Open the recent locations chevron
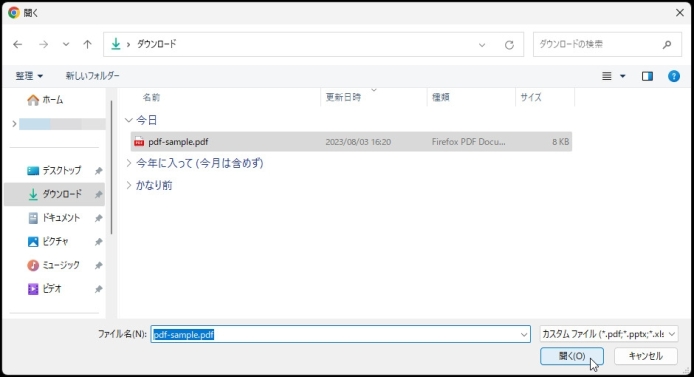Image resolution: width=694 pixels, height=377 pixels. [66, 44]
